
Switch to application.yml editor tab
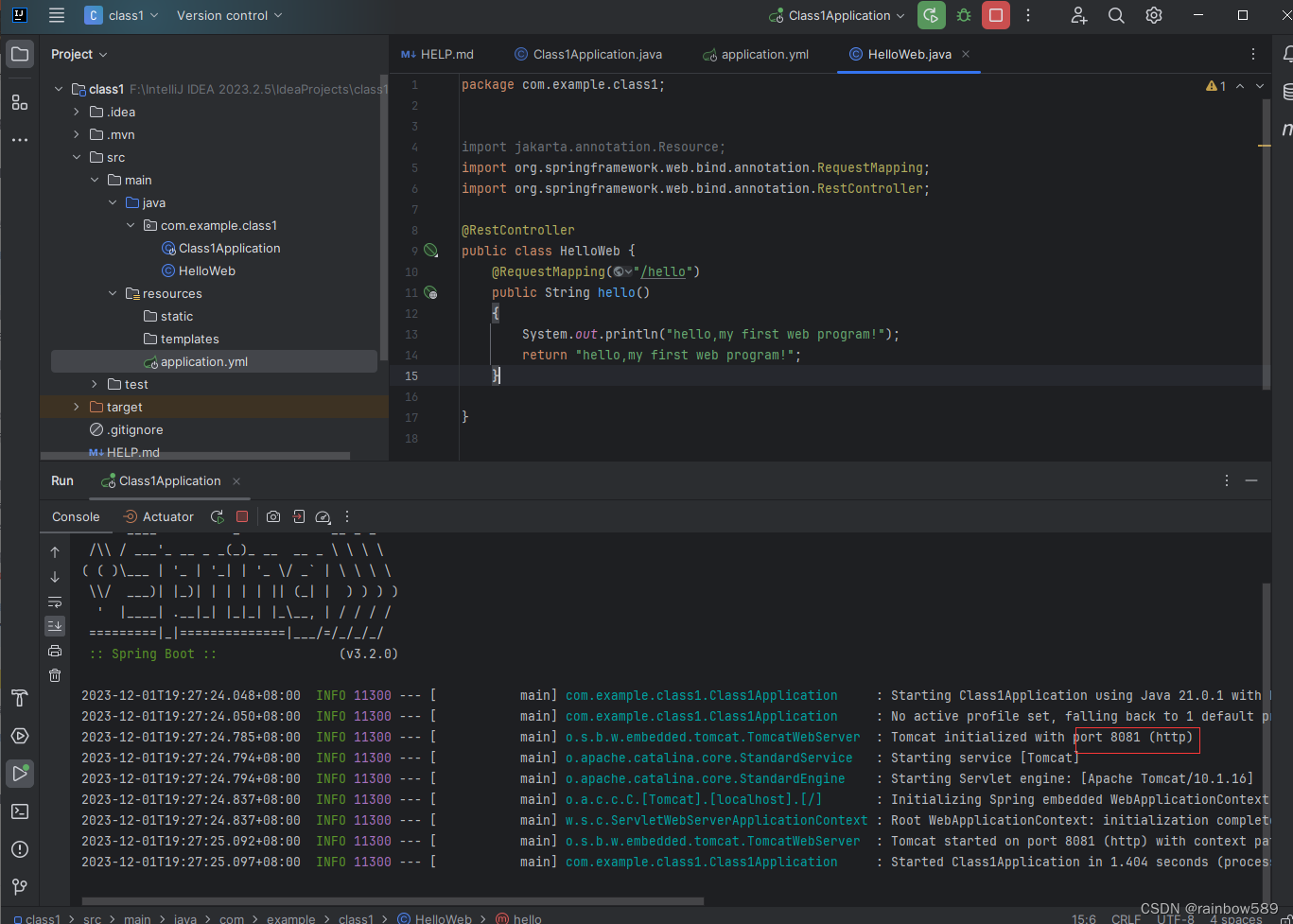click(756, 54)
